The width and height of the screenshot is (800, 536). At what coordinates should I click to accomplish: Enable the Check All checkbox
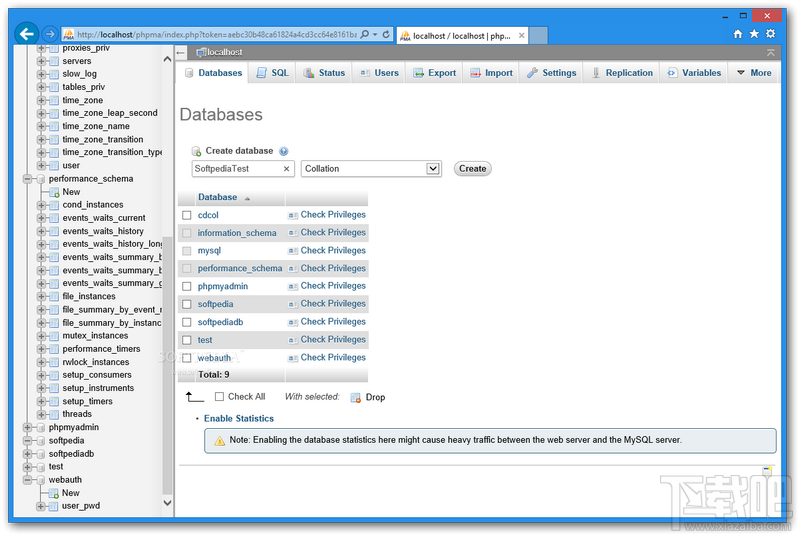point(219,396)
